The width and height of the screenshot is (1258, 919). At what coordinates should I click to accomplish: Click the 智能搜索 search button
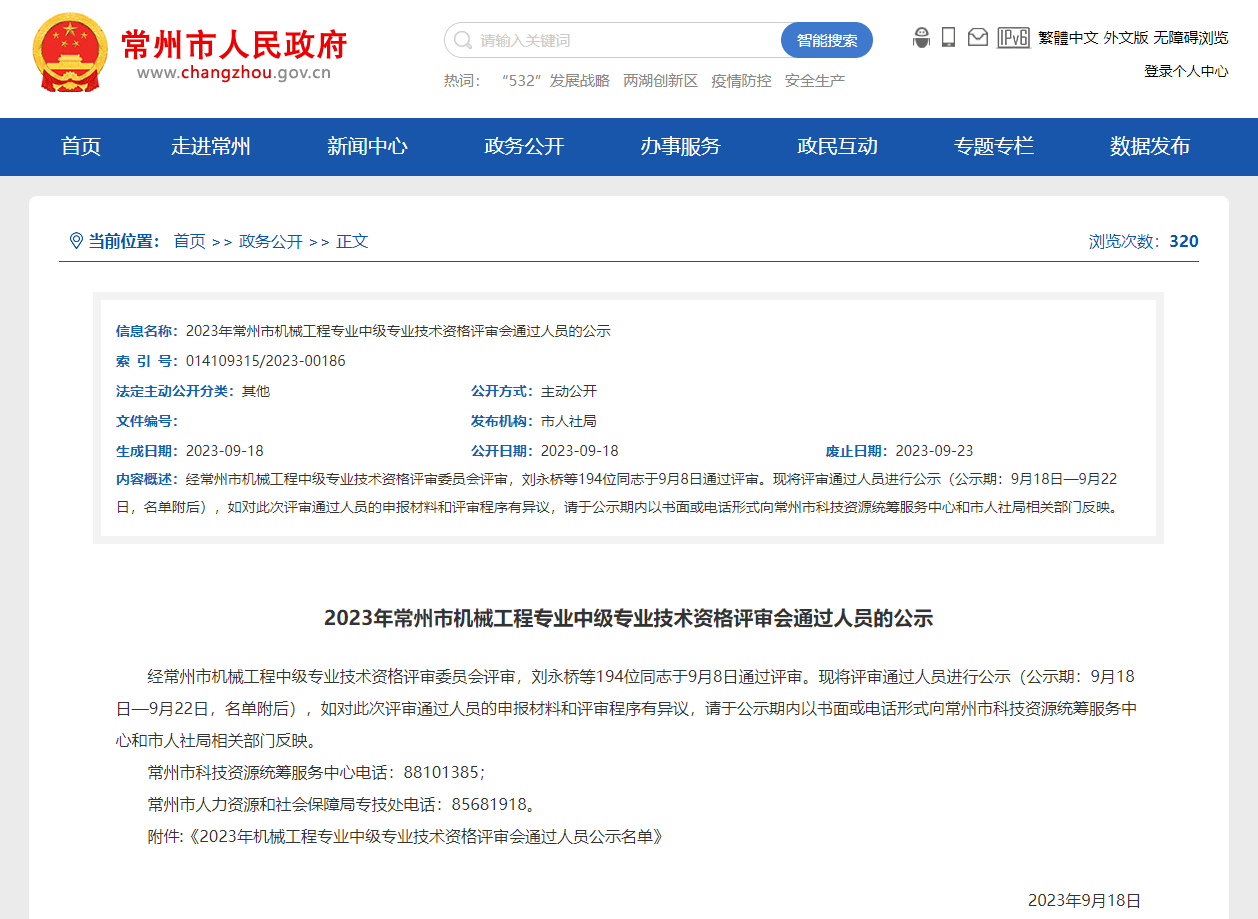point(826,41)
